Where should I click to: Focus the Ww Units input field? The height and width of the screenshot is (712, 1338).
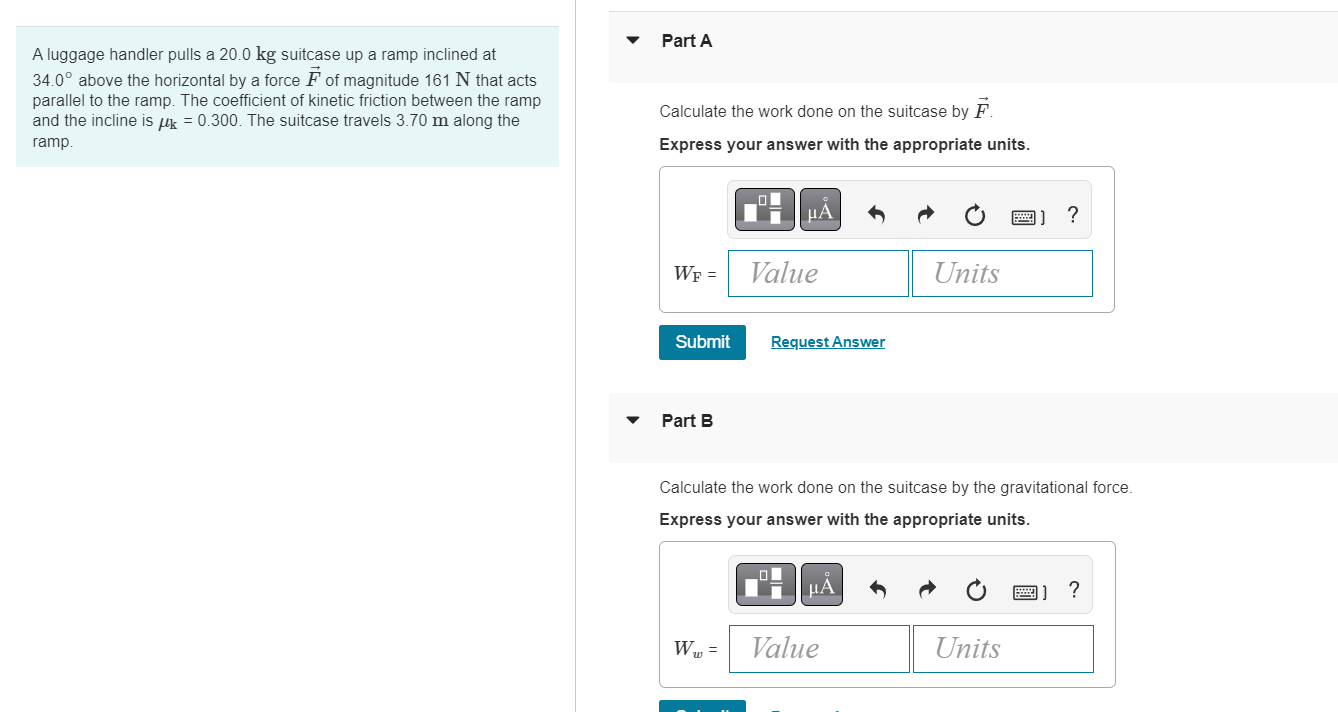(1003, 648)
